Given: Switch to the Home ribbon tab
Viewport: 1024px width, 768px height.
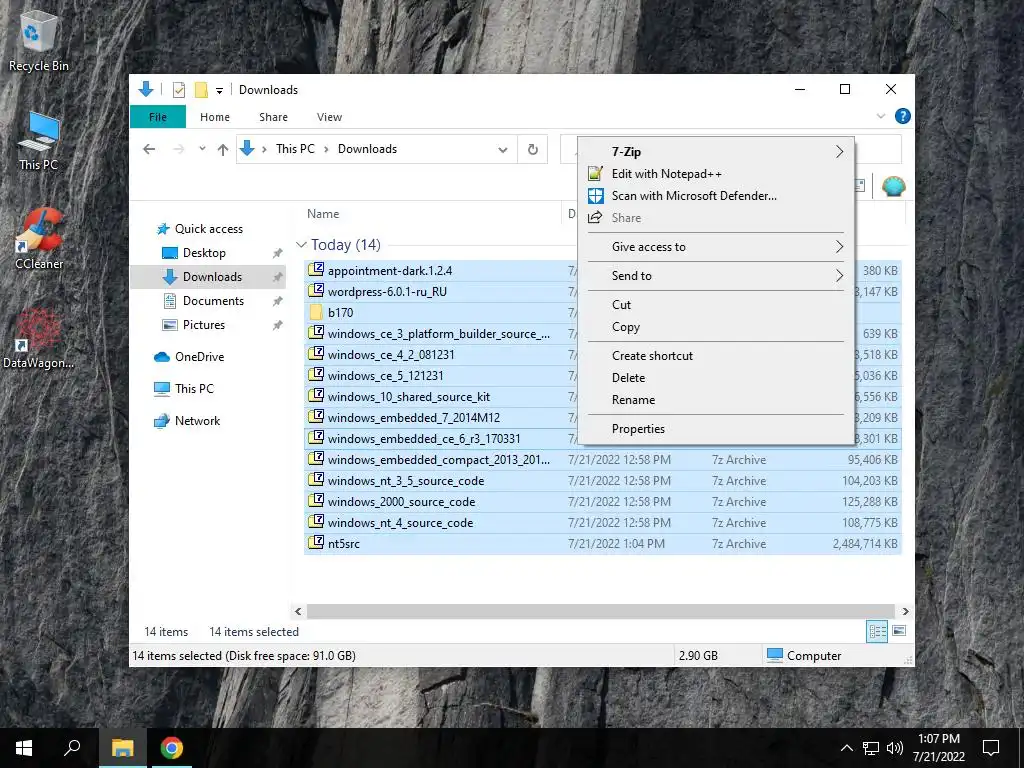Looking at the screenshot, I should [215, 117].
